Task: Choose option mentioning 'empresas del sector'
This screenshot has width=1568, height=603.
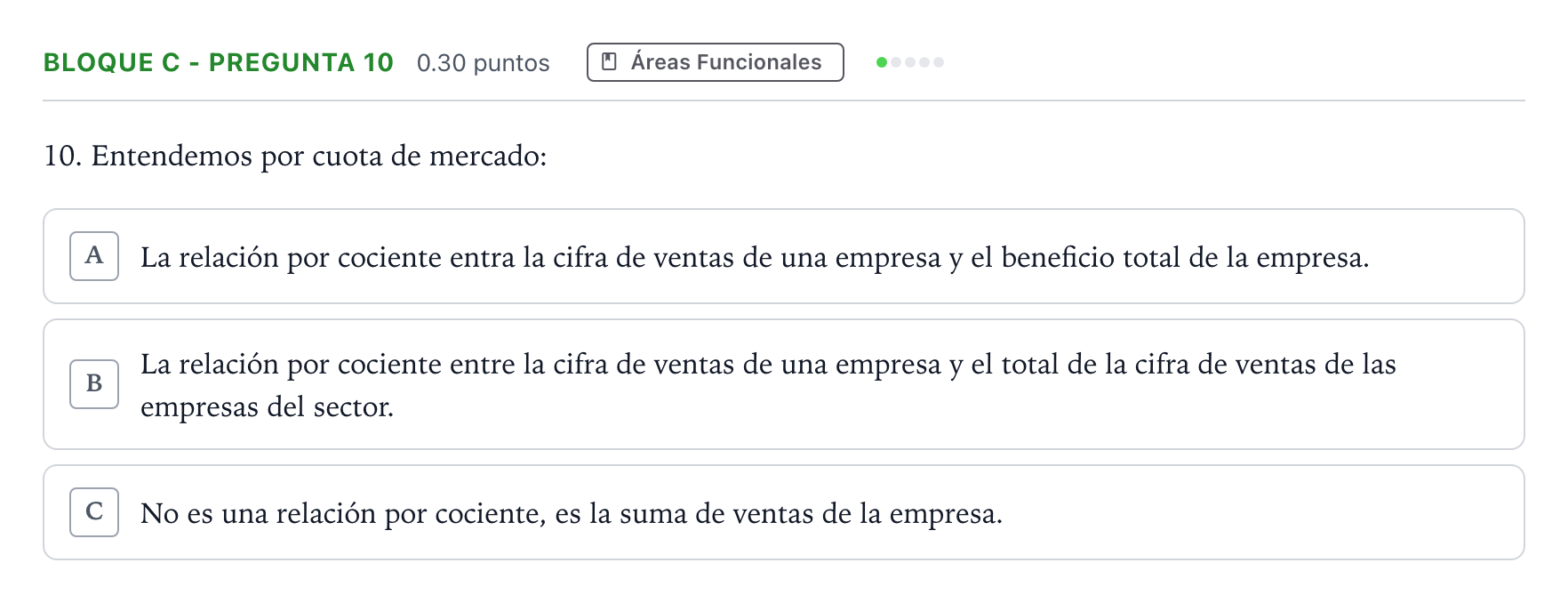Action: [x=784, y=384]
